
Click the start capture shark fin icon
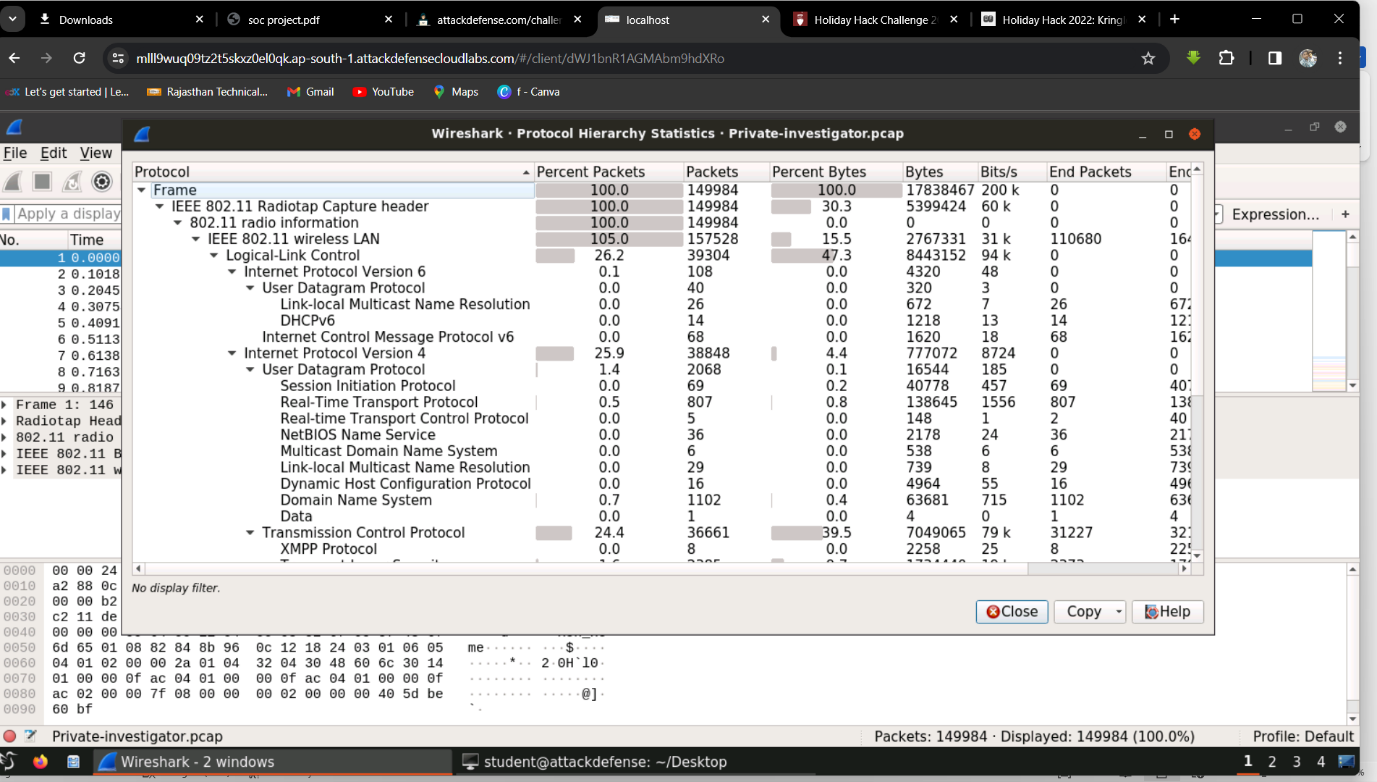click(13, 181)
